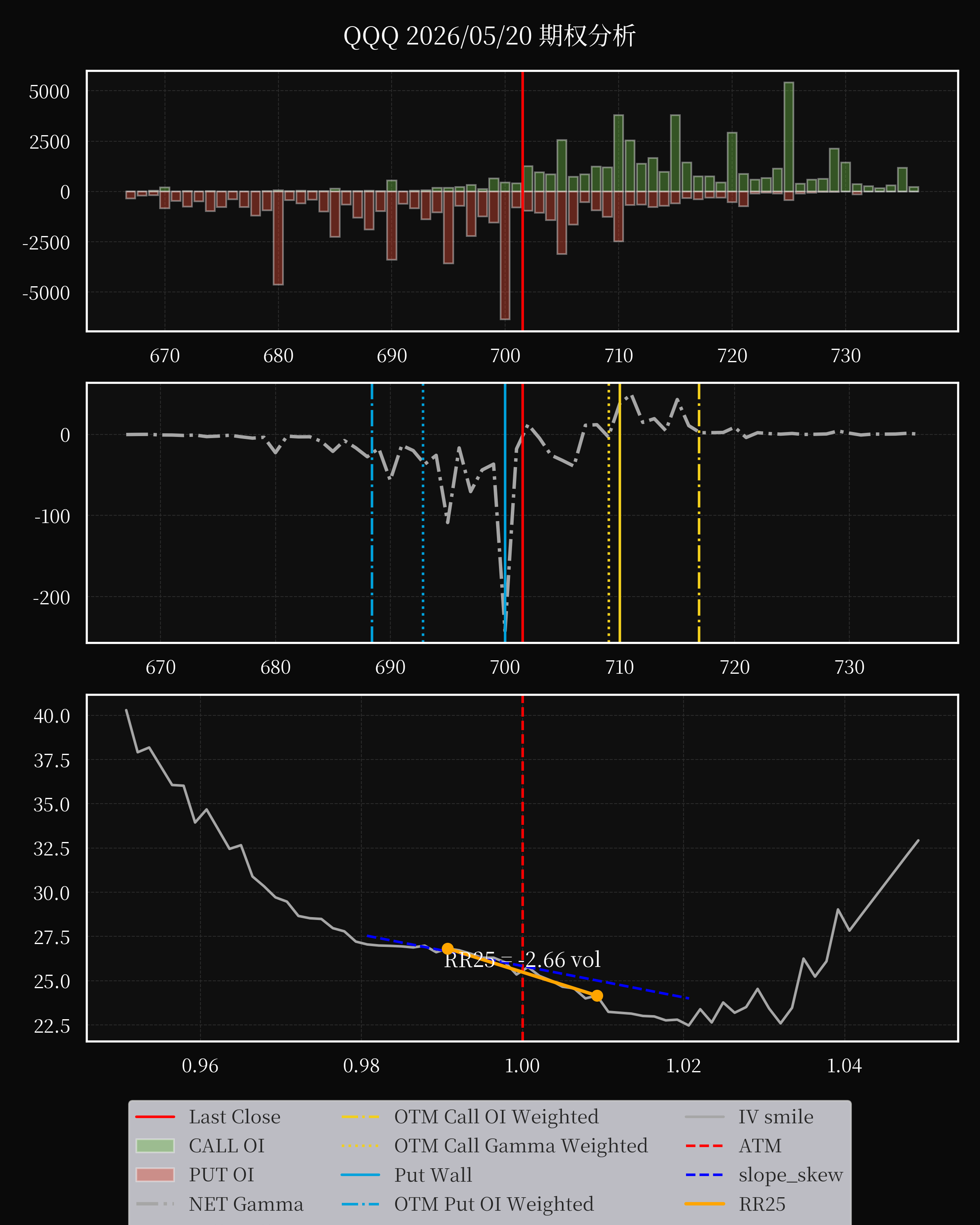The width and height of the screenshot is (980, 1225).
Task: Click the "2500" y-axis tick label
Action: (x=49, y=142)
